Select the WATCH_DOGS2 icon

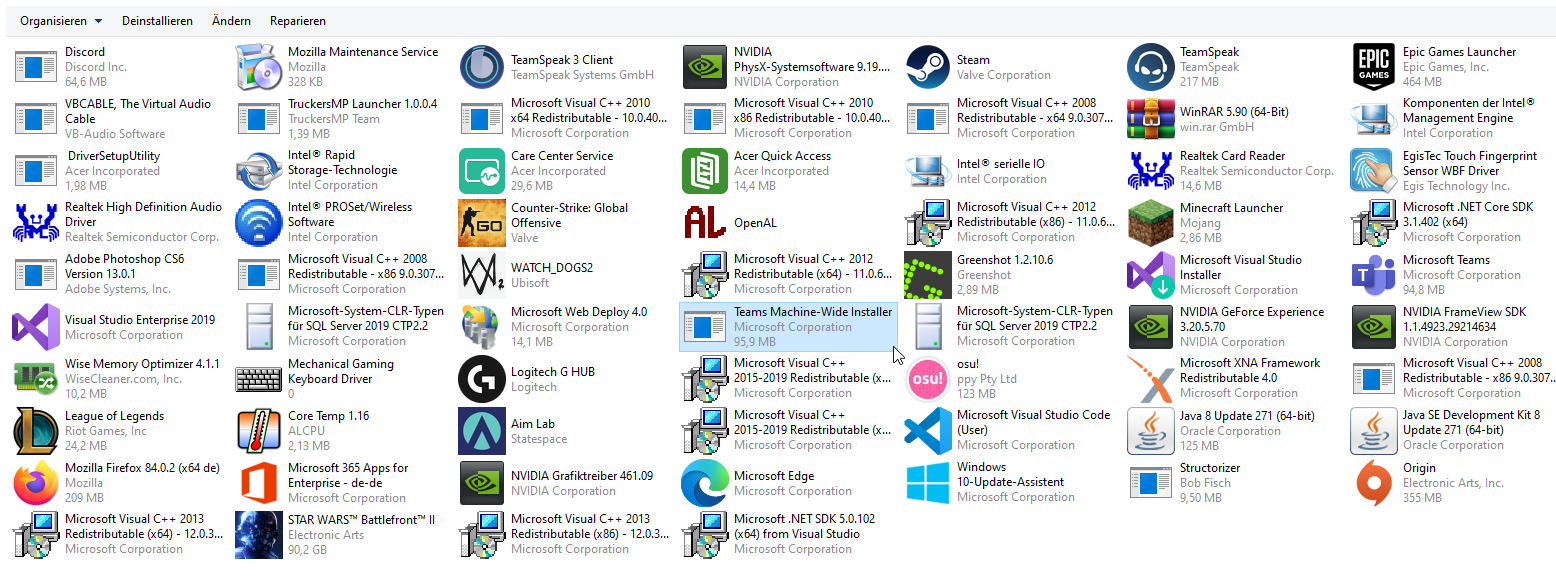pyautogui.click(x=482, y=275)
